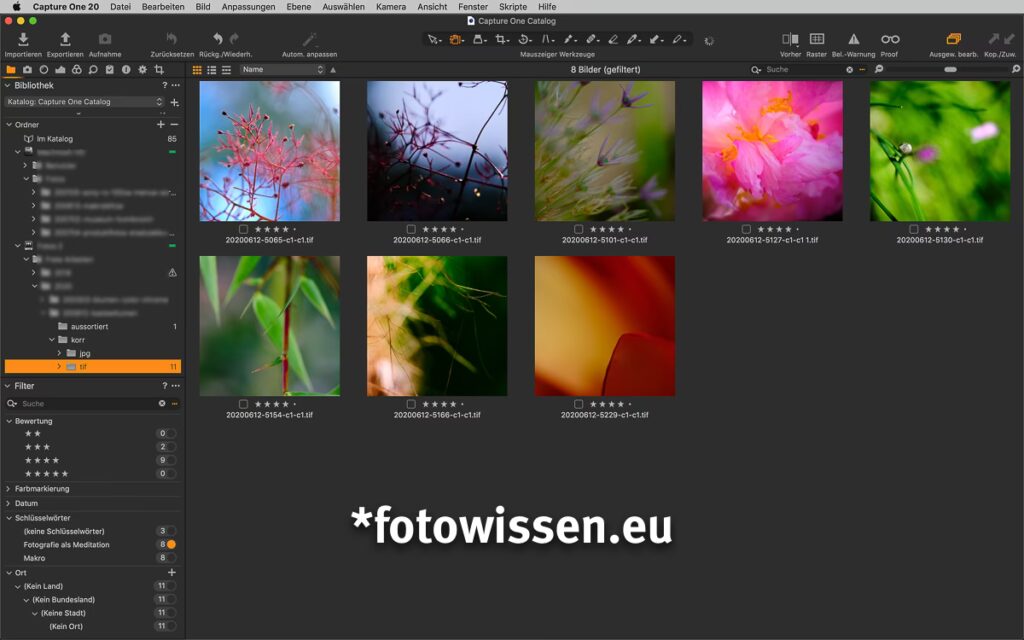The height and width of the screenshot is (640, 1024).
Task: Click the Vorher before-view icon
Action: pyautogui.click(x=790, y=39)
